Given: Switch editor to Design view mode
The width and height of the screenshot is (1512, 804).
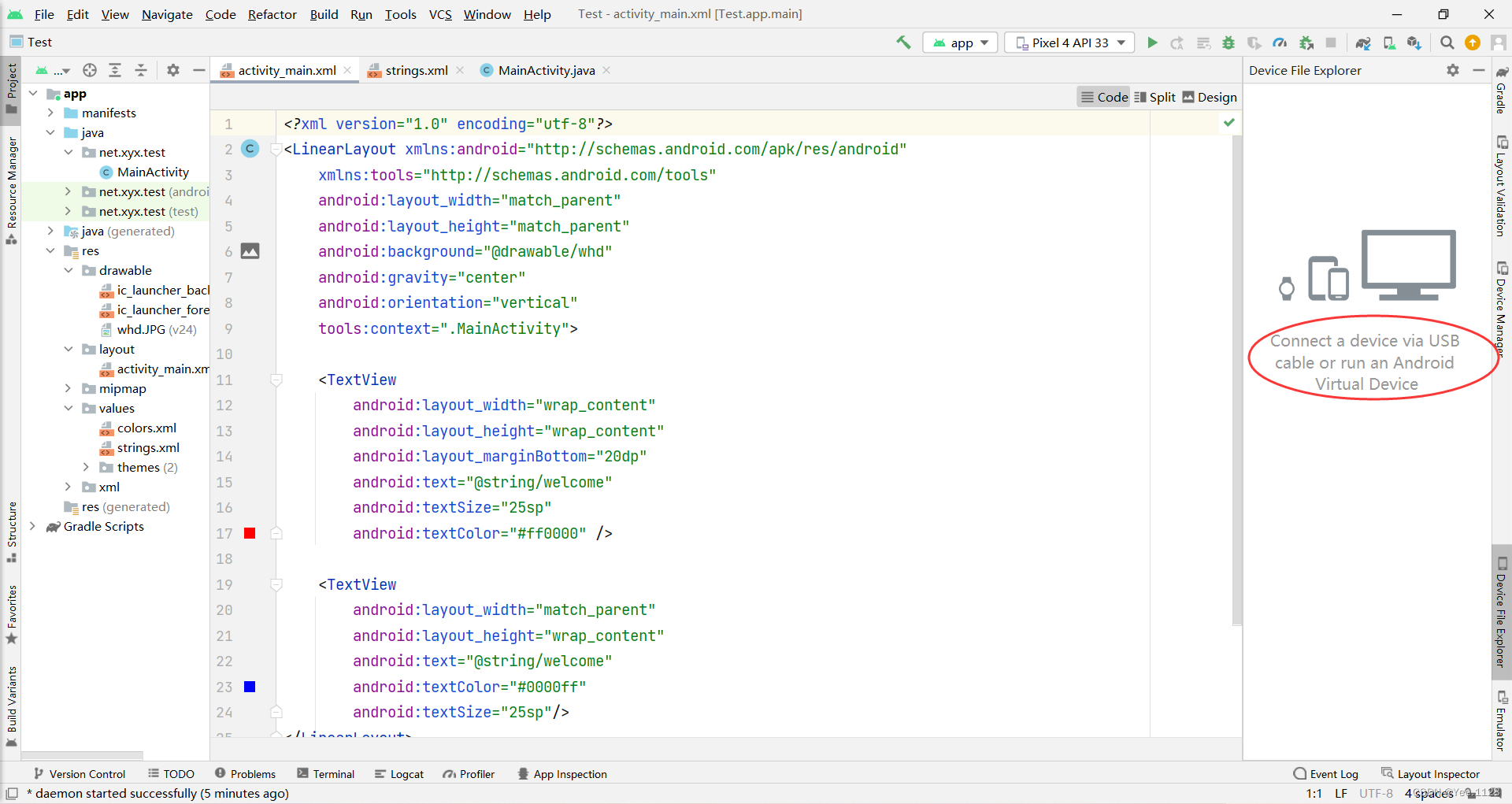Looking at the screenshot, I should coord(1210,97).
